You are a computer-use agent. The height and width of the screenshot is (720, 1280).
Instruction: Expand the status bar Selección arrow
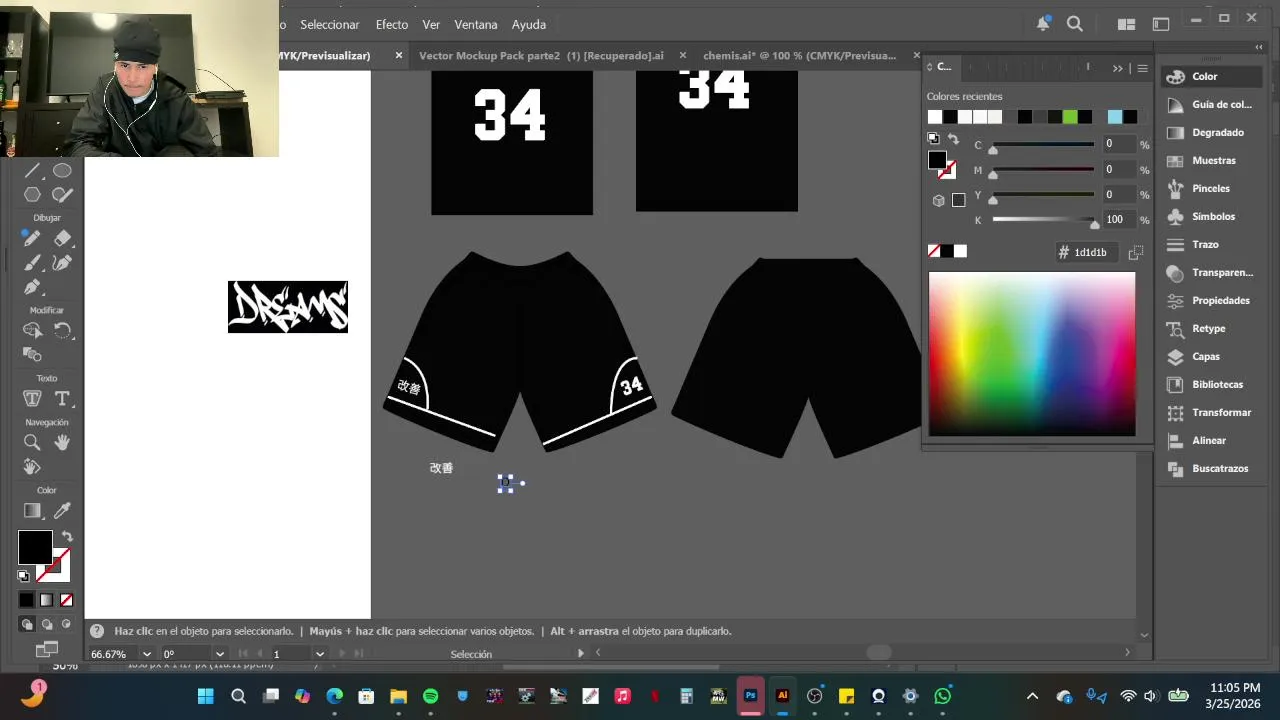pos(580,653)
